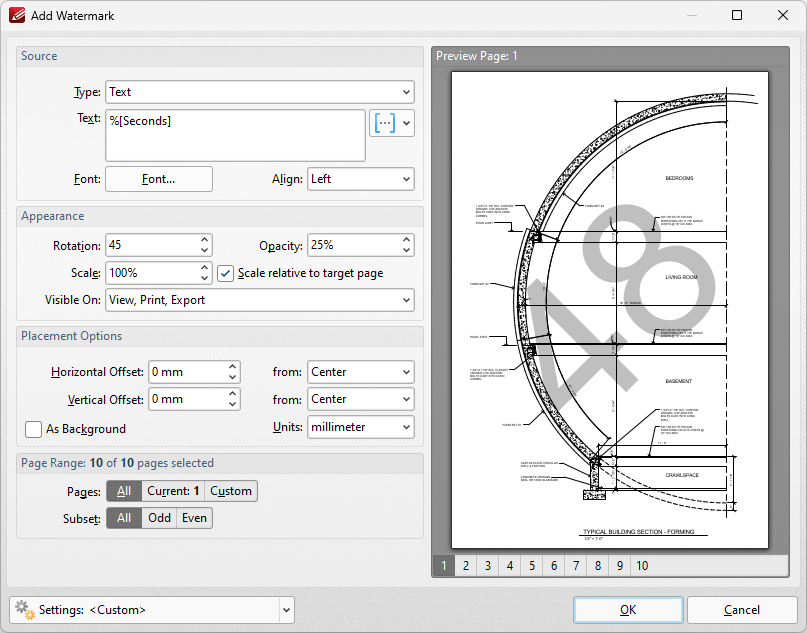Increase Horizontal Offset with up arrow
Viewport: 807px width, 633px height.
233,366
